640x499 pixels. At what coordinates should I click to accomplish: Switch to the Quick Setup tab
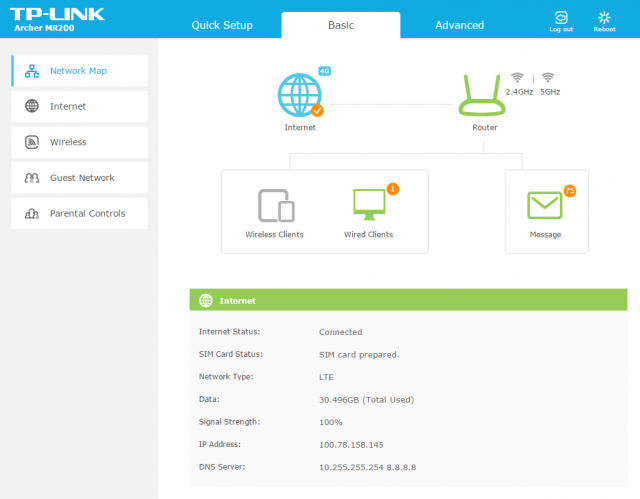tap(222, 25)
